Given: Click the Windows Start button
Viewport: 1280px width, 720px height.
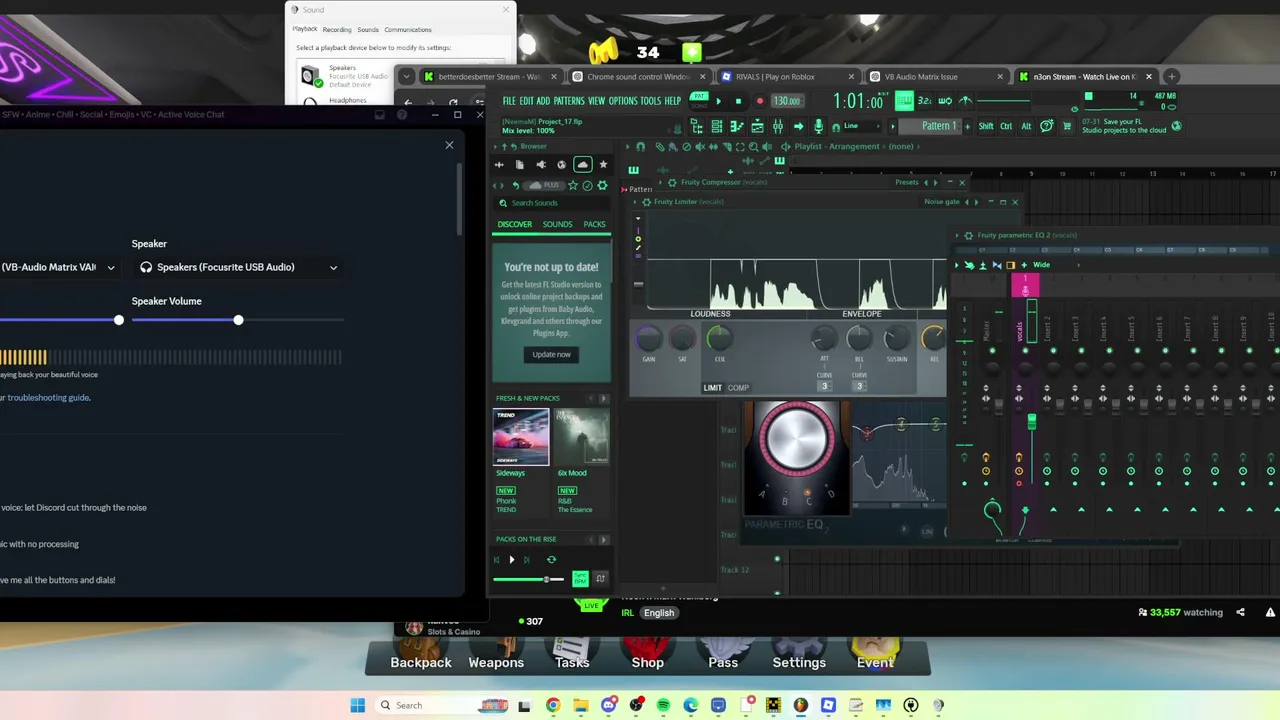Looking at the screenshot, I should point(357,705).
